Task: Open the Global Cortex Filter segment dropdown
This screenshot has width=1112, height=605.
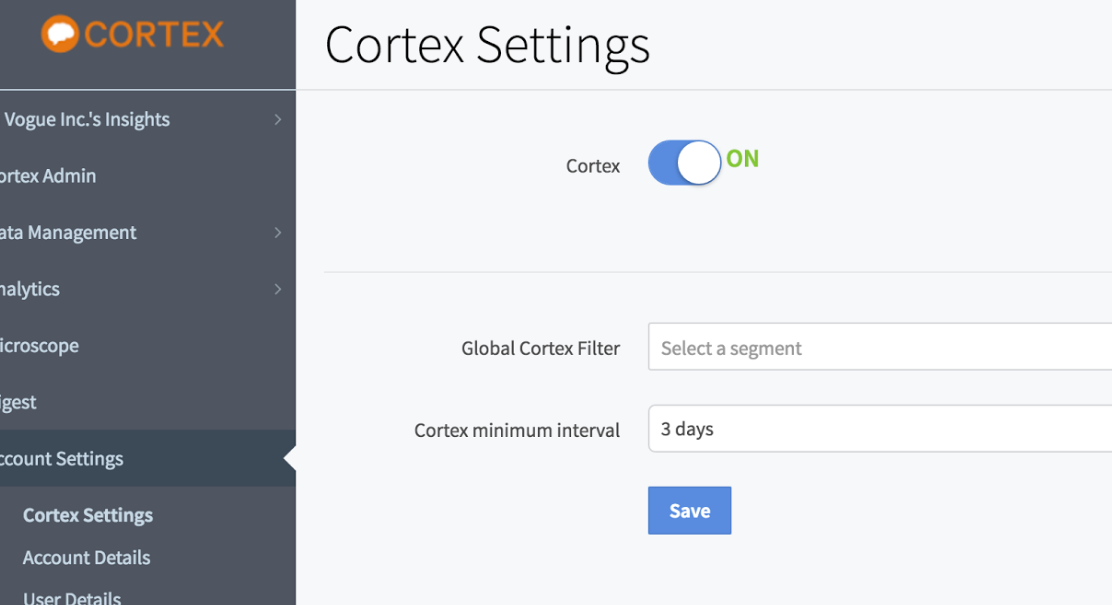Action: 879,347
